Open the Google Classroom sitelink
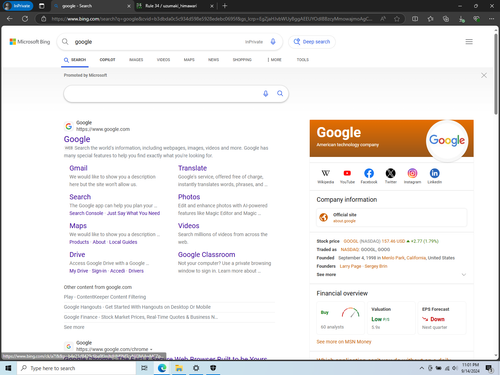500x375 pixels. coord(206,254)
